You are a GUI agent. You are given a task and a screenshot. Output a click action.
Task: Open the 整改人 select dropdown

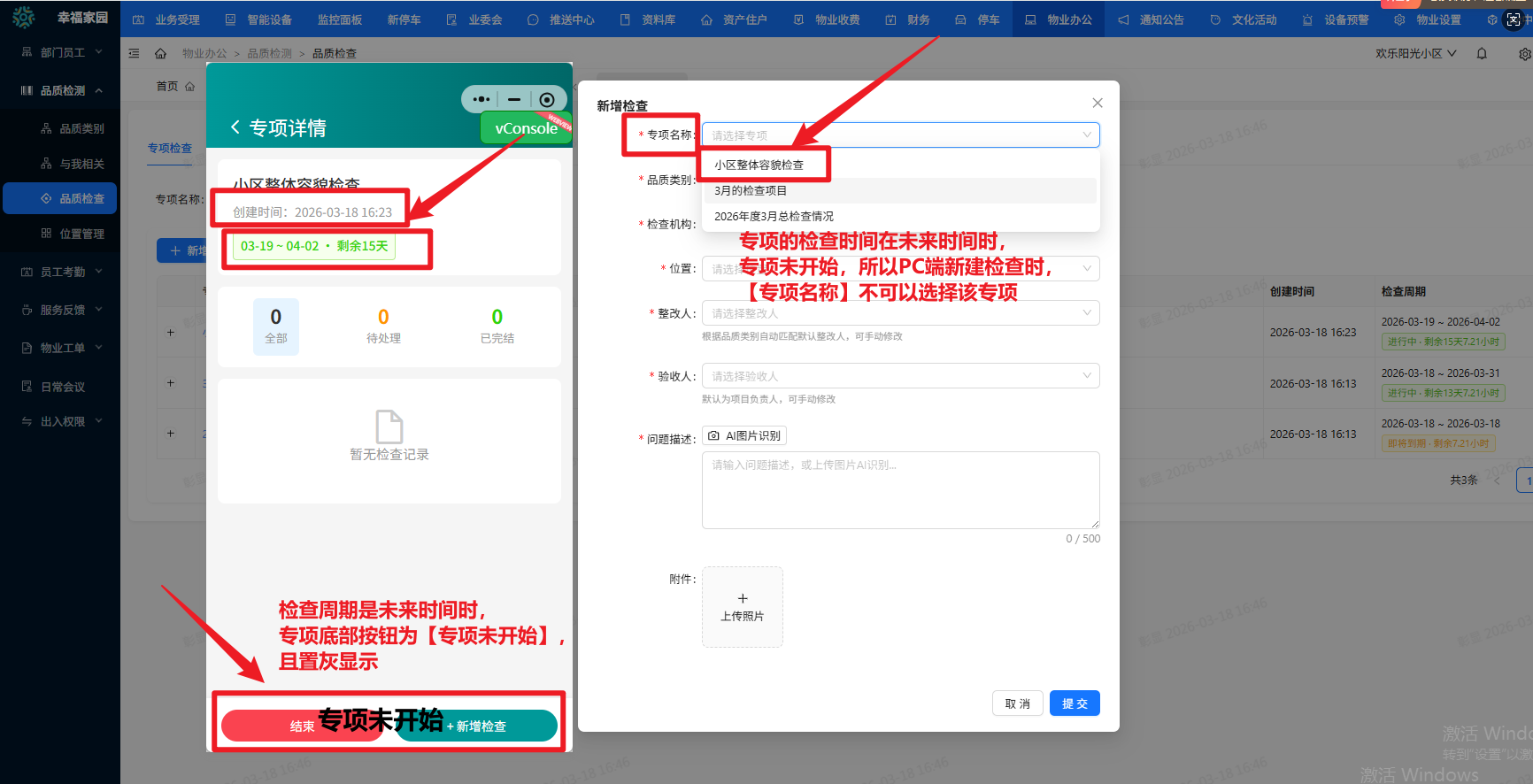click(x=901, y=313)
